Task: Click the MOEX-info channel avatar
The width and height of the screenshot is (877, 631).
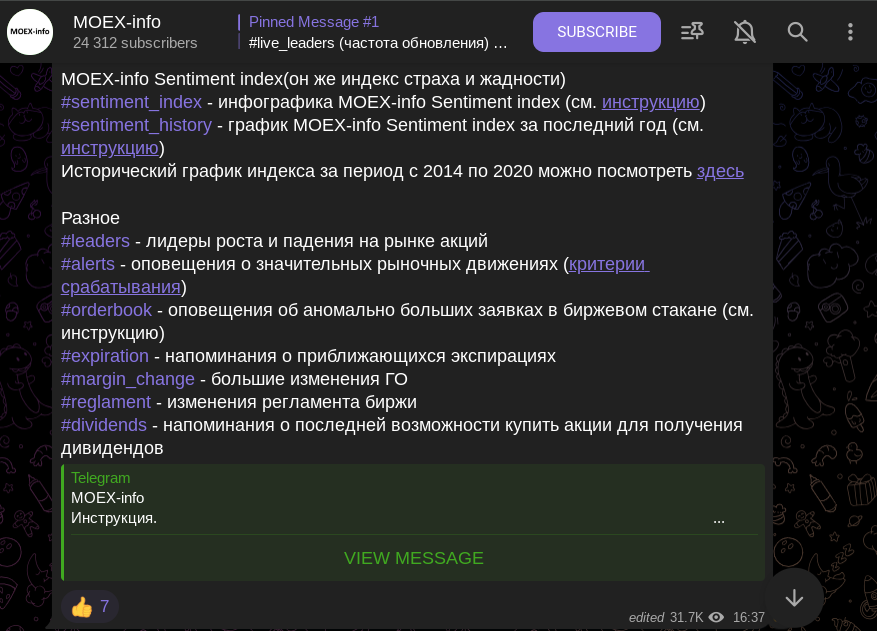Action: pos(30,32)
